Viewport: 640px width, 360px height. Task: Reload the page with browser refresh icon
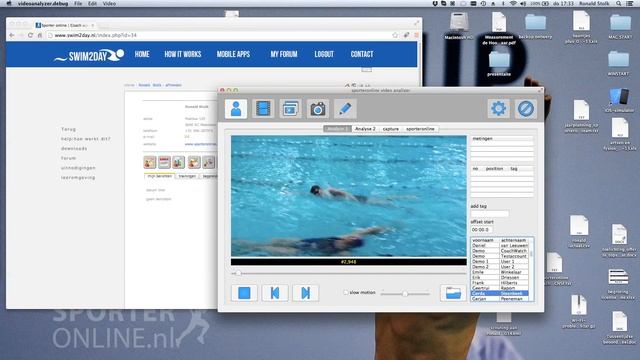(x=30, y=36)
